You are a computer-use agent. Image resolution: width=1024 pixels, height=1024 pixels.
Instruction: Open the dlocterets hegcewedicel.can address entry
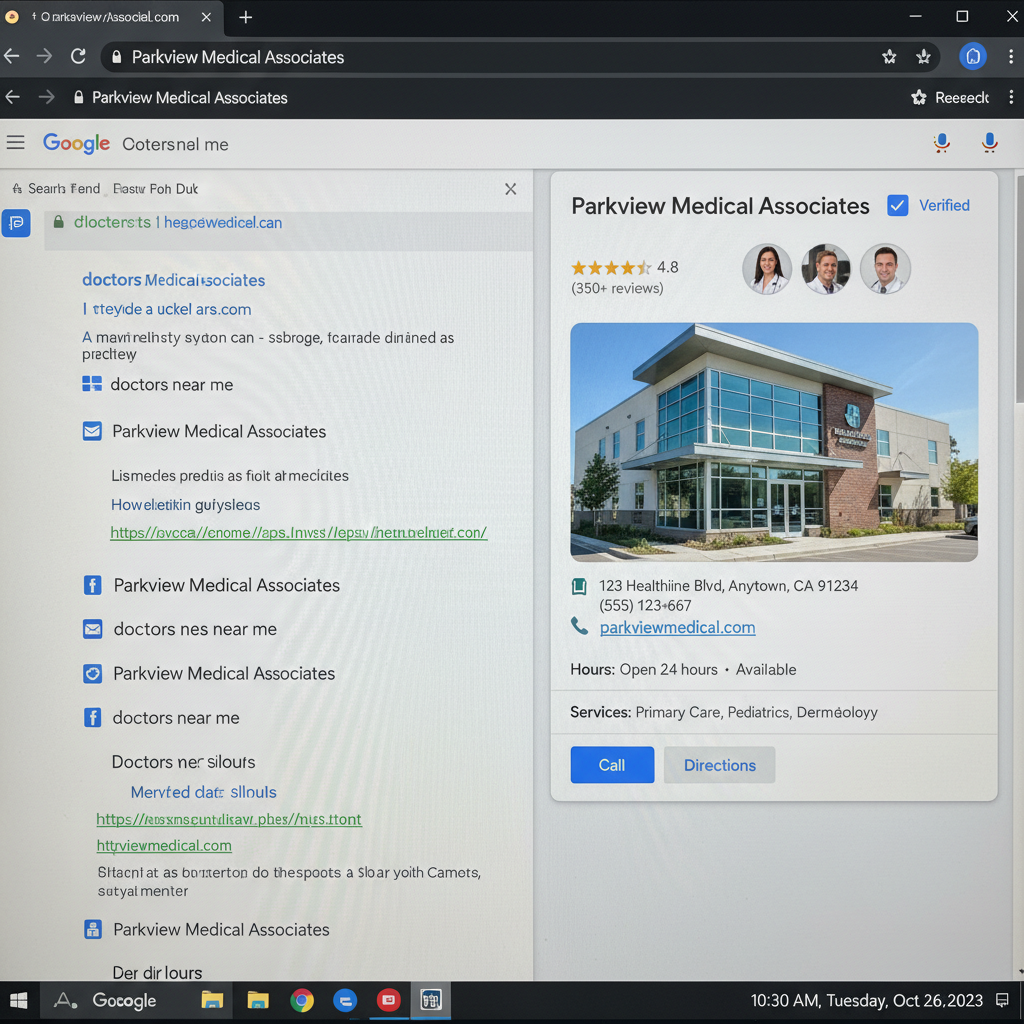tap(288, 231)
